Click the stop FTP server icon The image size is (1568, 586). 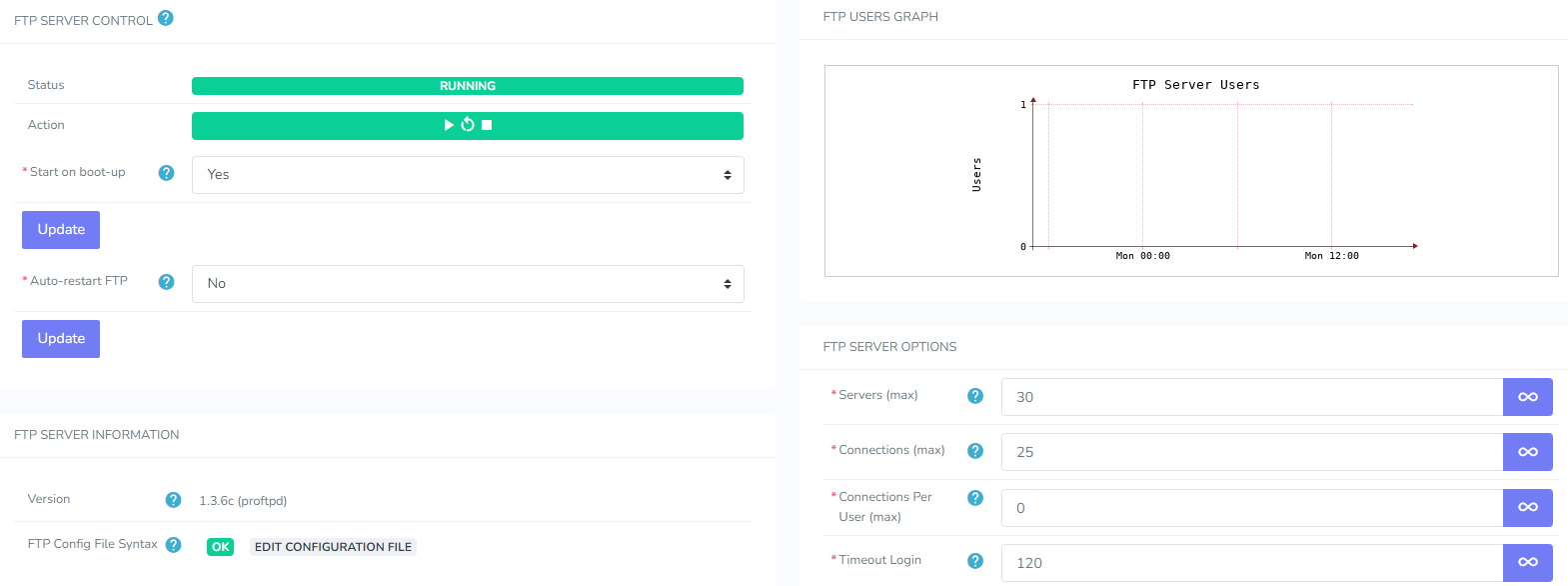pos(487,125)
